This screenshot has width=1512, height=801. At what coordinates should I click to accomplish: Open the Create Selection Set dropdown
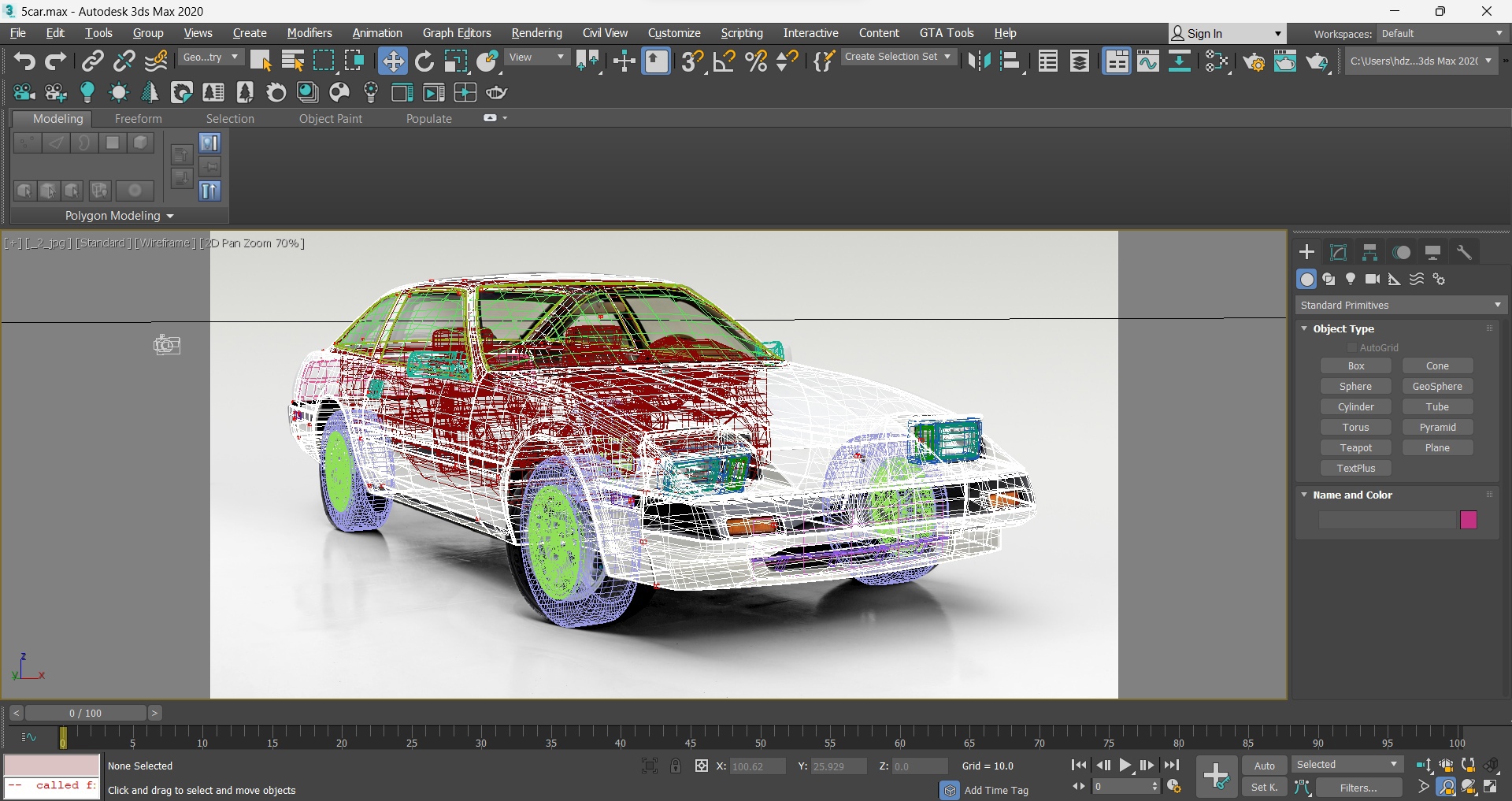(898, 57)
